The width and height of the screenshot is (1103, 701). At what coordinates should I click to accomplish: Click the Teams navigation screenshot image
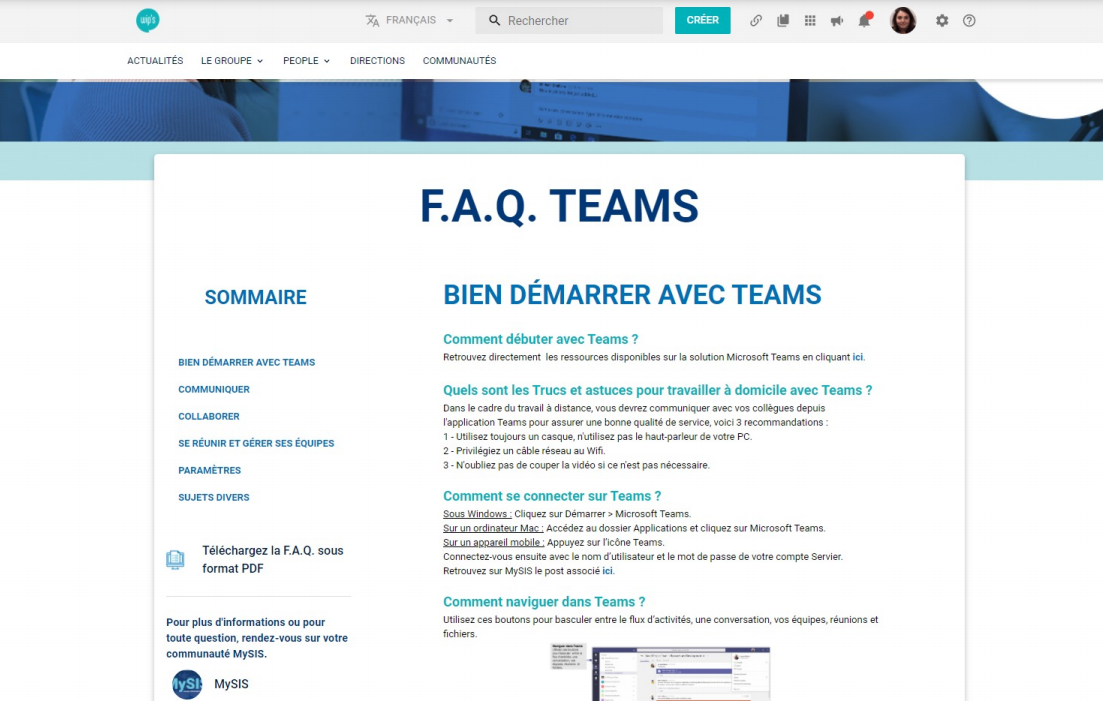661,672
